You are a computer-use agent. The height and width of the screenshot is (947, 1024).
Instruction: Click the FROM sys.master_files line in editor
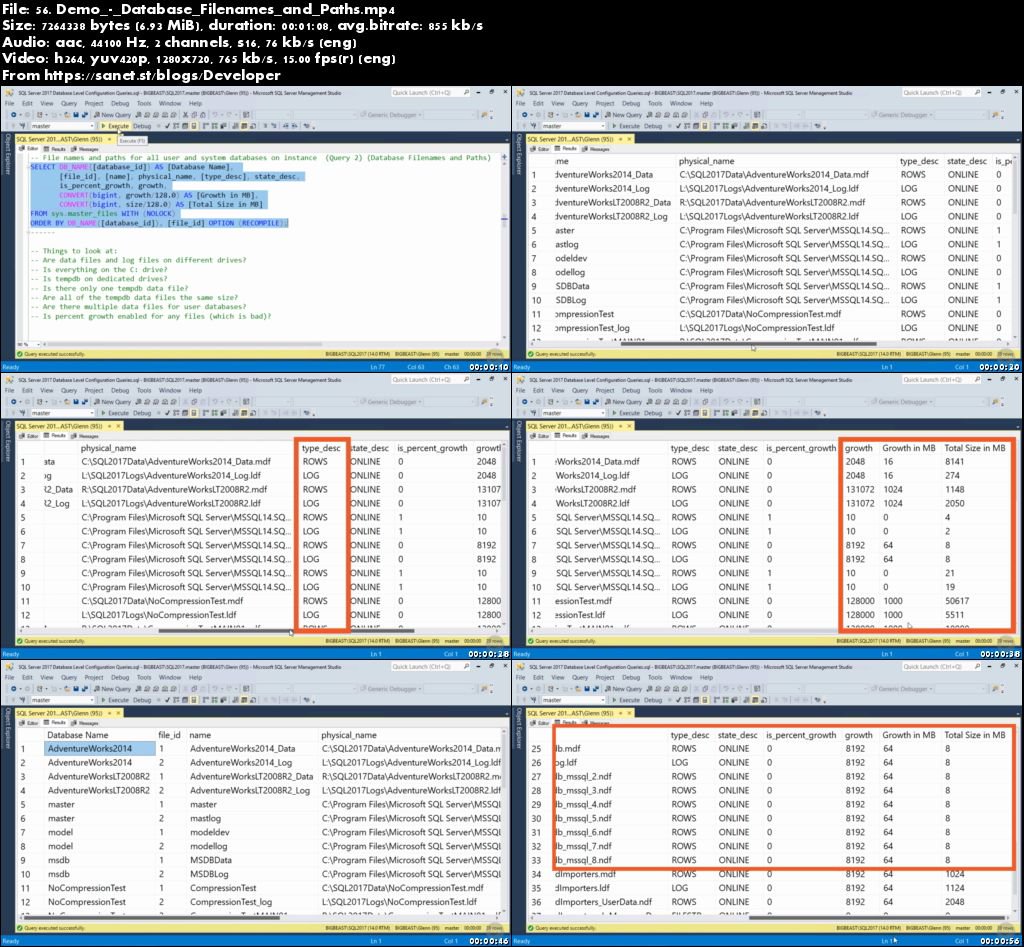[103, 214]
